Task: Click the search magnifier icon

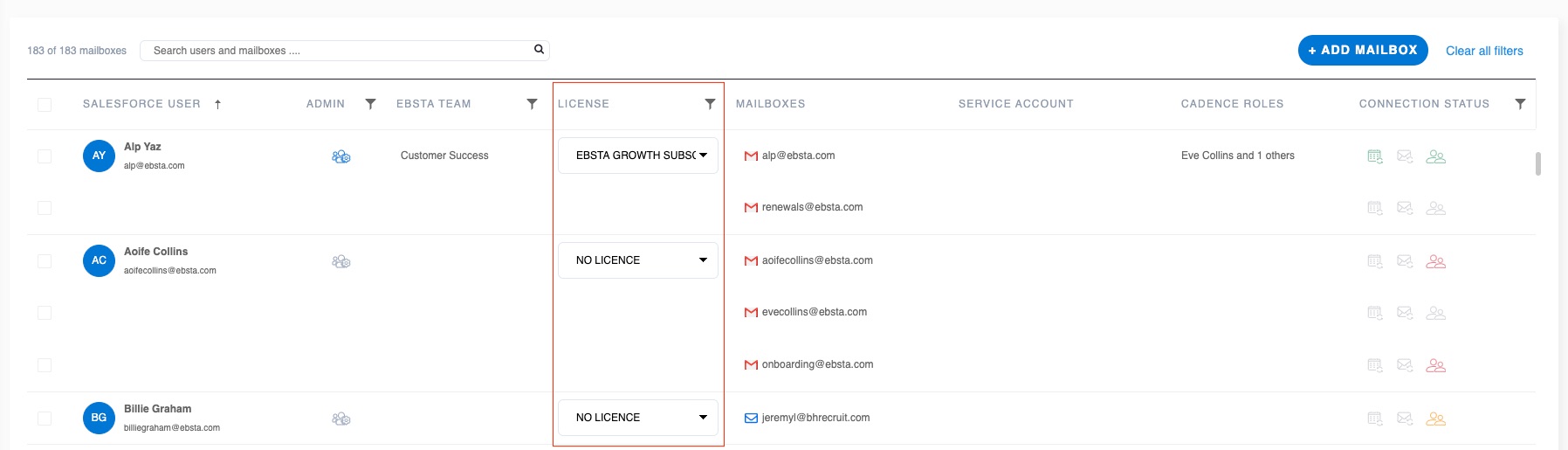Action: tap(539, 50)
